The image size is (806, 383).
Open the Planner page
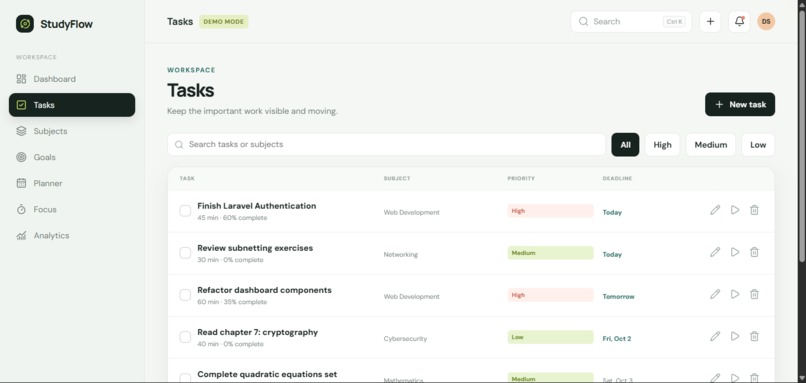[72, 183]
